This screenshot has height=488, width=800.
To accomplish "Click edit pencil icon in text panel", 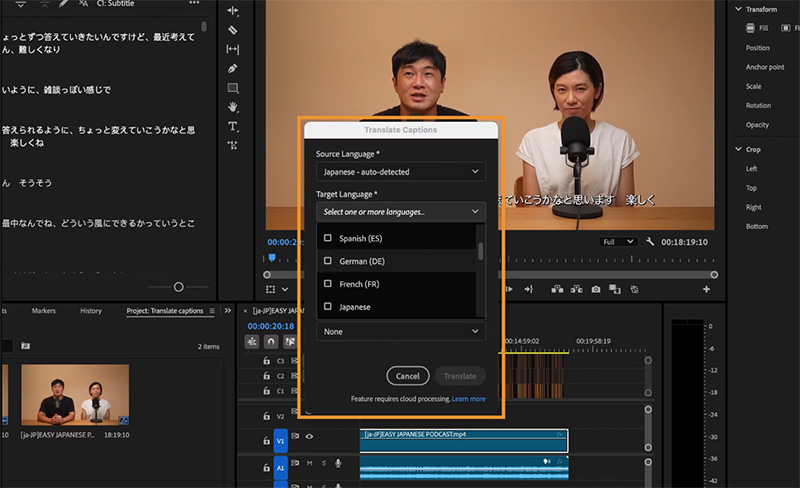I will click(63, 3).
